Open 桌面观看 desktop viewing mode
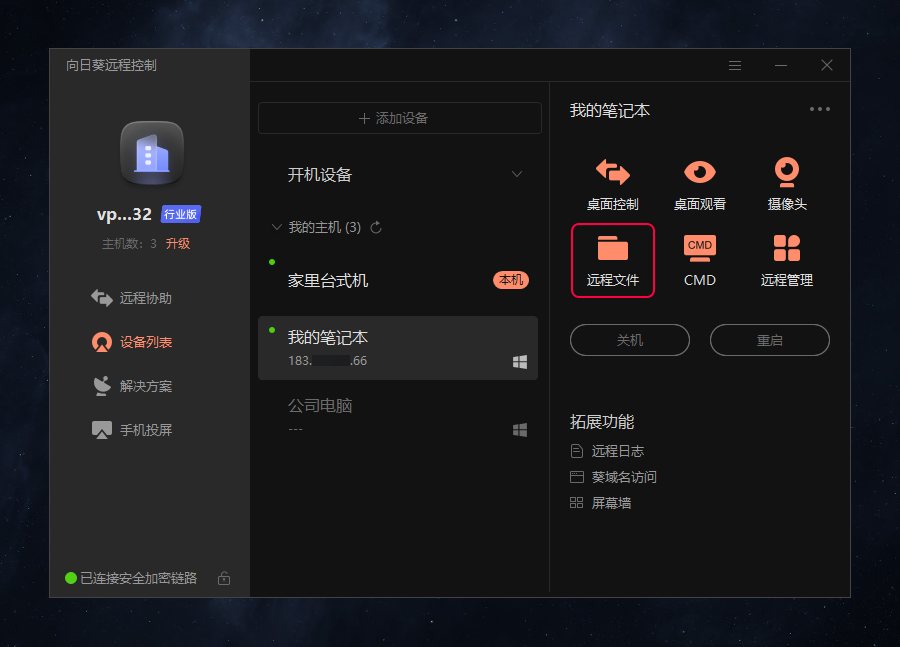This screenshot has width=900, height=647. [699, 183]
